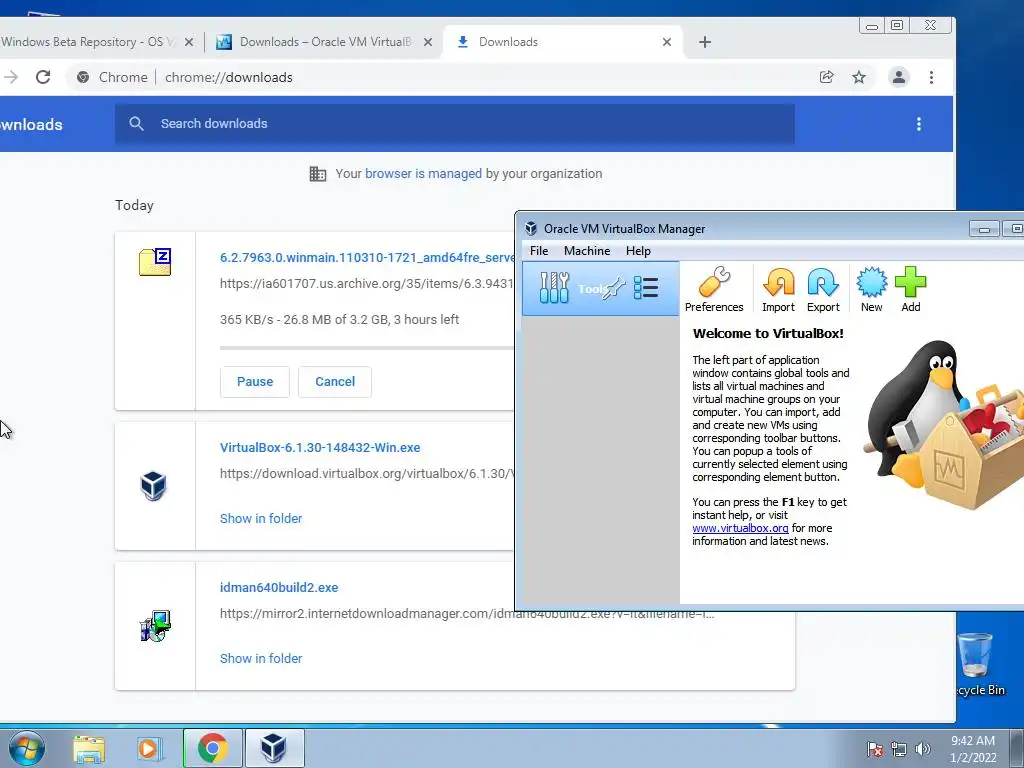Add an existing virtual machine

pyautogui.click(x=910, y=289)
